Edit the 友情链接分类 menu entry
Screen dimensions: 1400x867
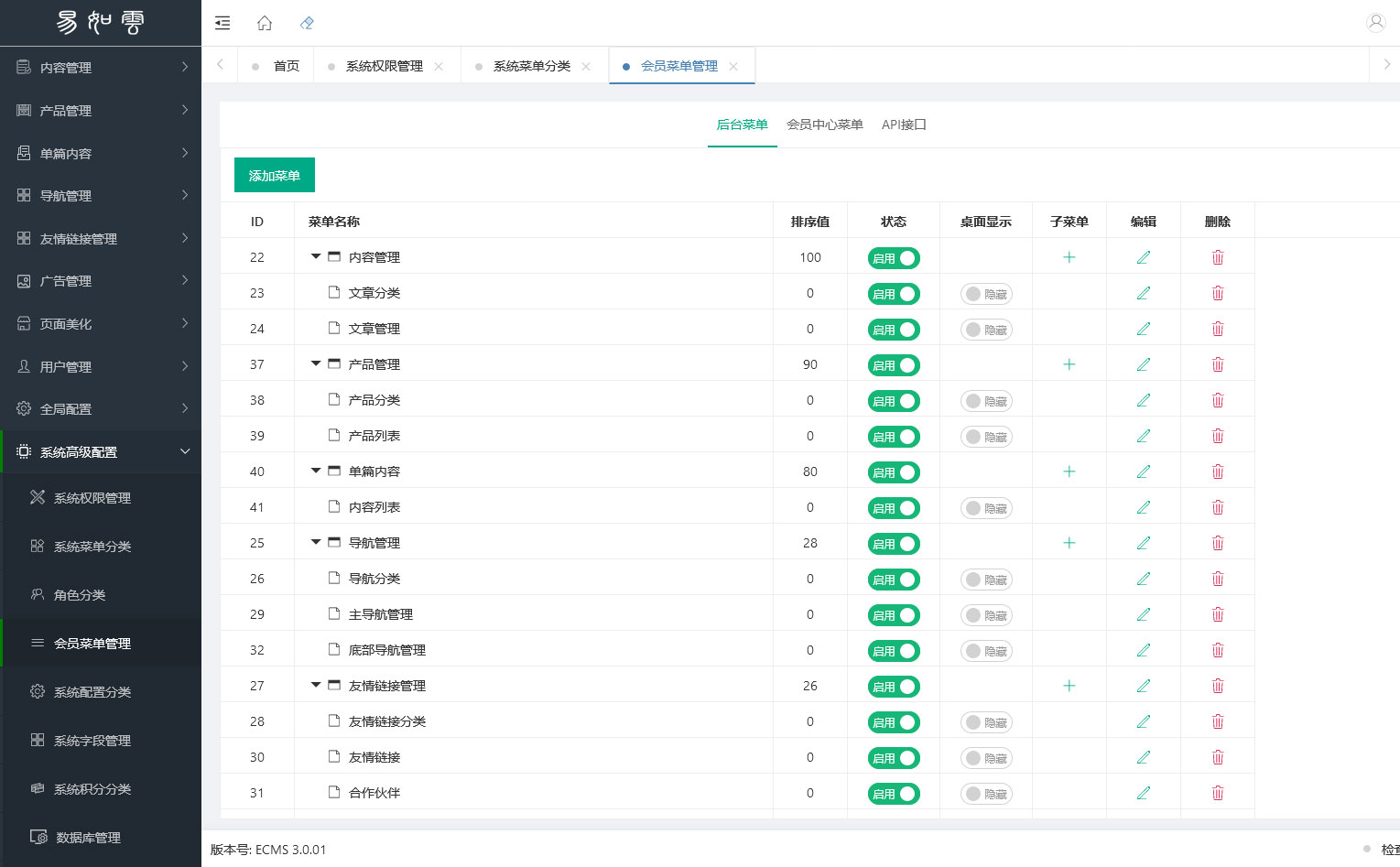pos(1143,721)
